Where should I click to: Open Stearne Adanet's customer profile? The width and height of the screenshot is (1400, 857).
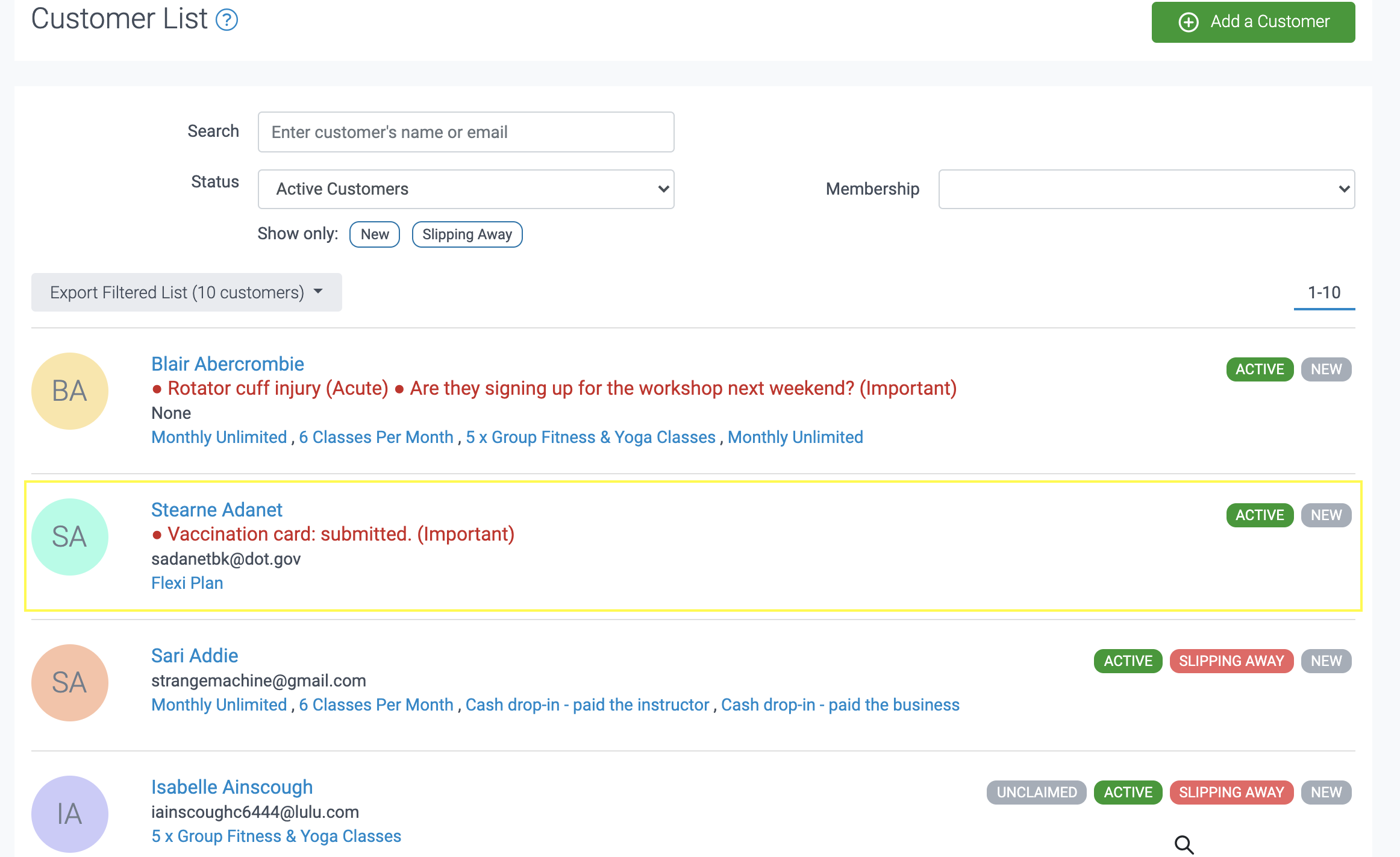tap(216, 510)
